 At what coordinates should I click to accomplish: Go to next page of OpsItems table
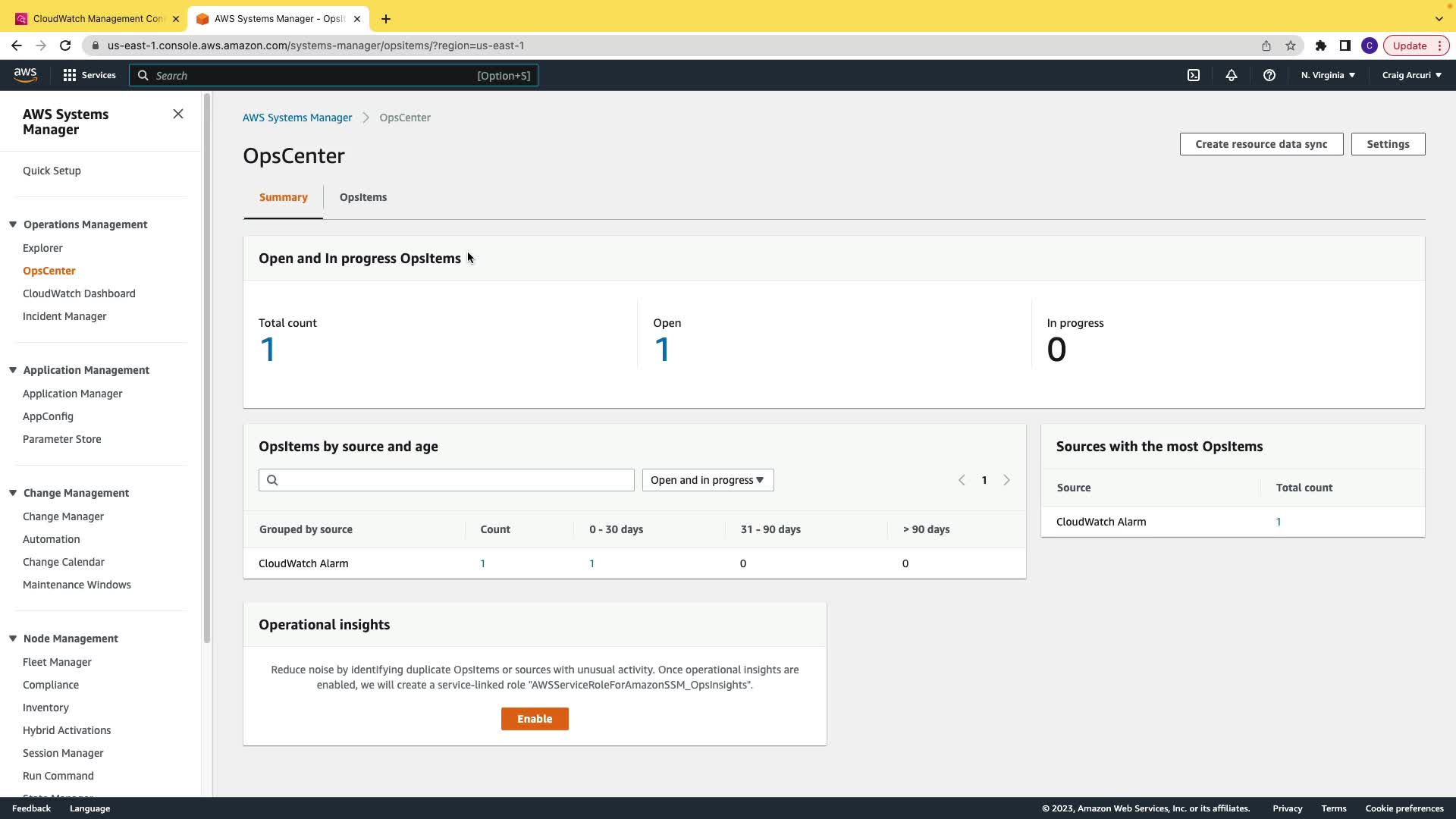(1007, 480)
